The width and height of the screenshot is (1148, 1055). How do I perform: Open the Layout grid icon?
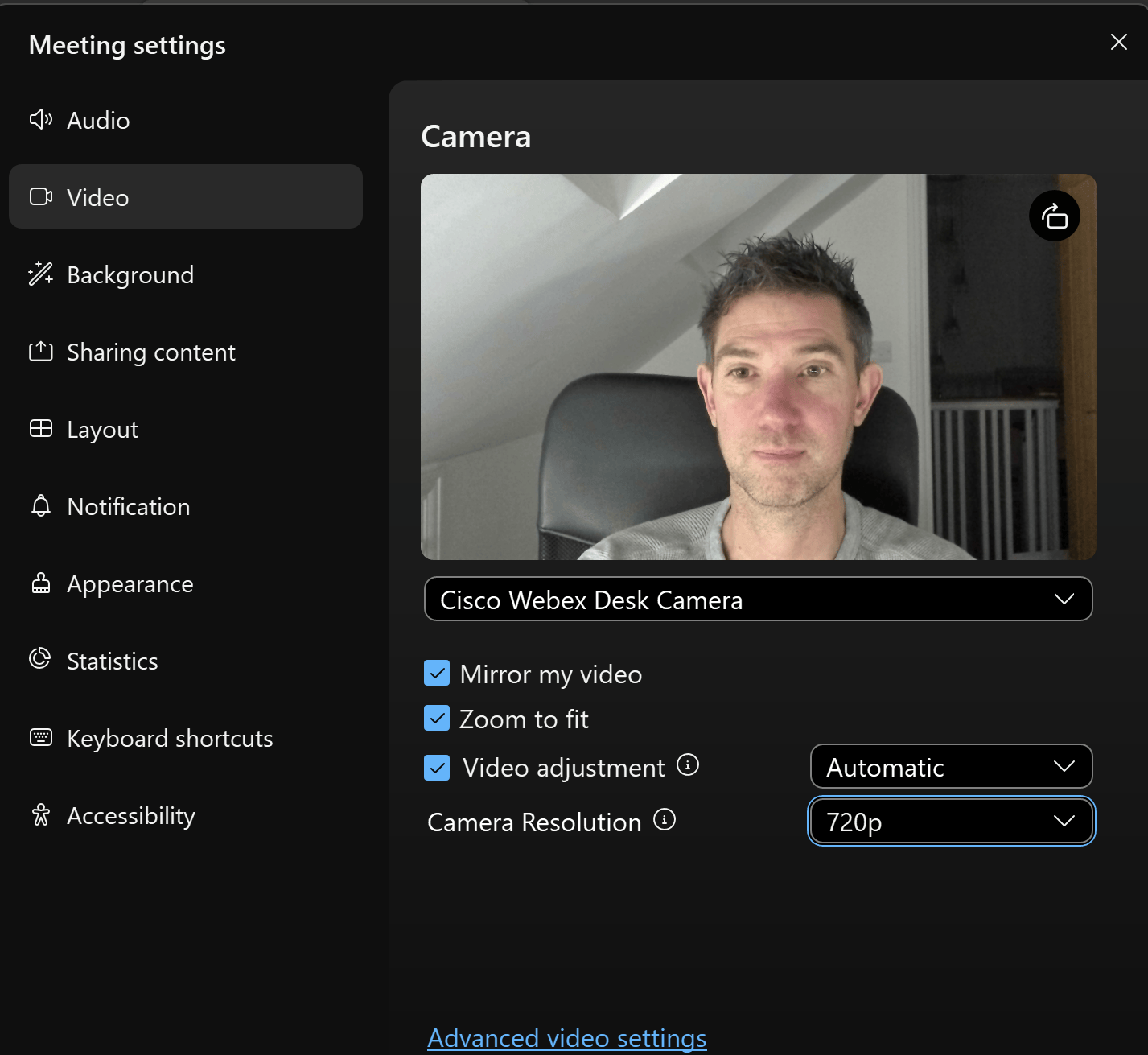point(41,429)
